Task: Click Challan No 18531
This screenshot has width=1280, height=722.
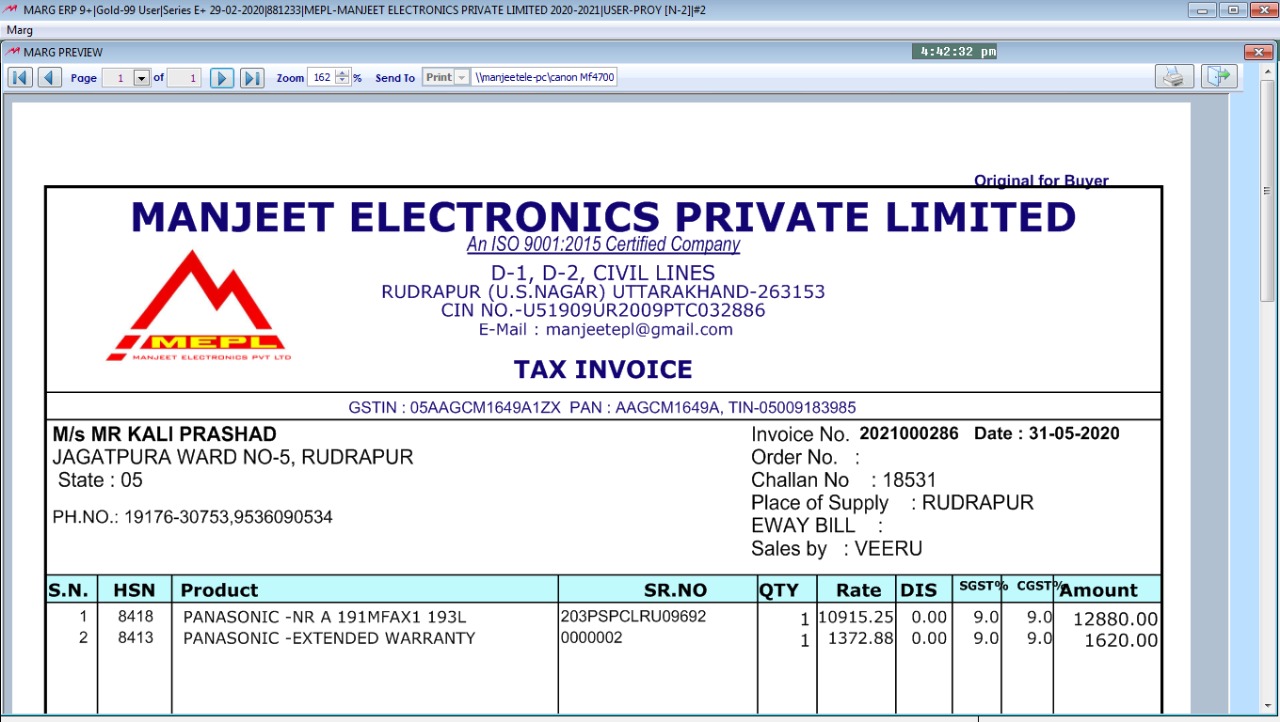Action: (843, 480)
